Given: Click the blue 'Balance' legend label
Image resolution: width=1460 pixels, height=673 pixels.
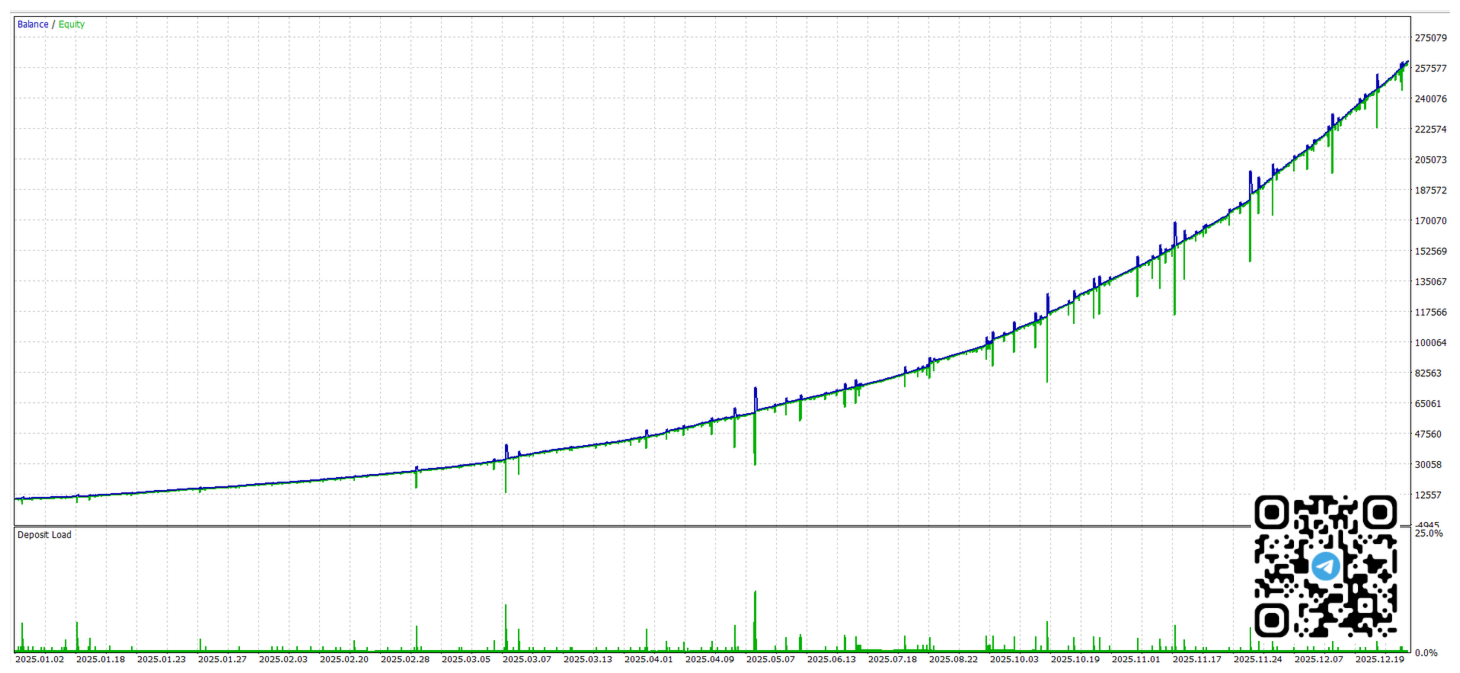Looking at the screenshot, I should pos(33,24).
